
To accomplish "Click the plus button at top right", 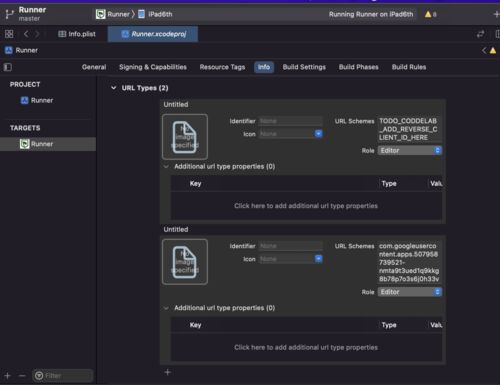I will (x=496, y=14).
